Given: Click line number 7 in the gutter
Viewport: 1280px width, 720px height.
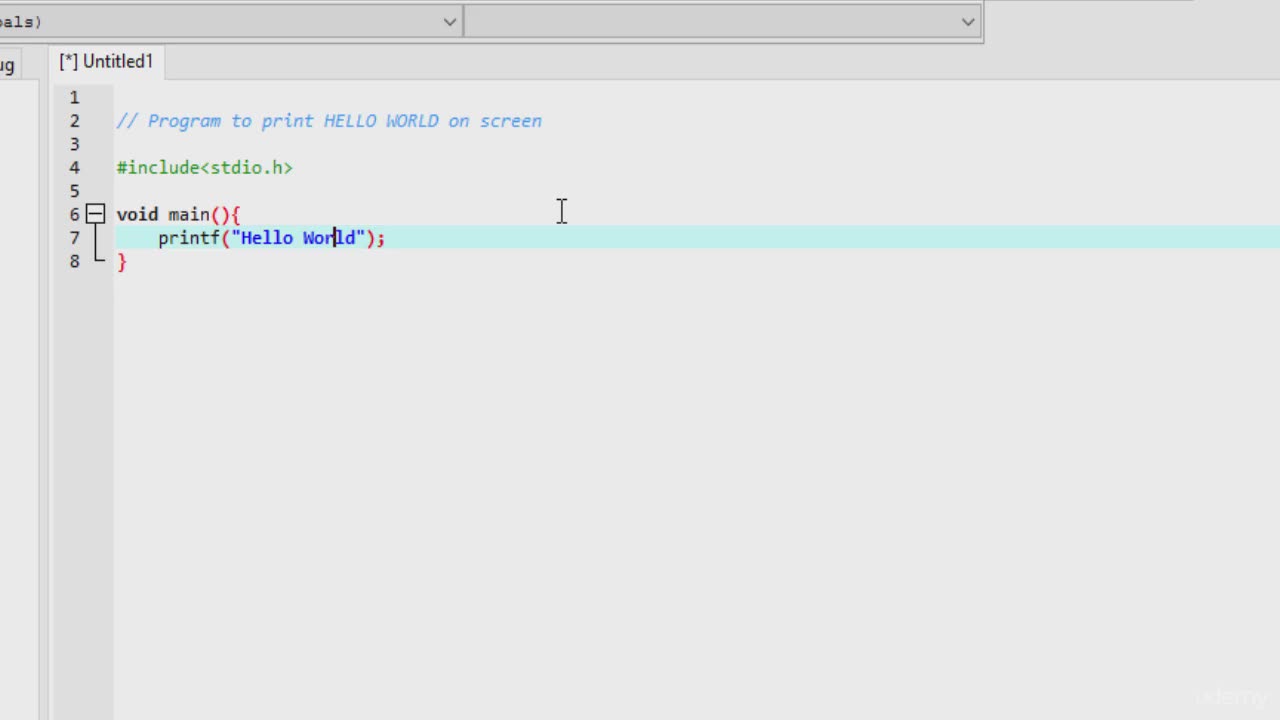Looking at the screenshot, I should tap(74, 238).
